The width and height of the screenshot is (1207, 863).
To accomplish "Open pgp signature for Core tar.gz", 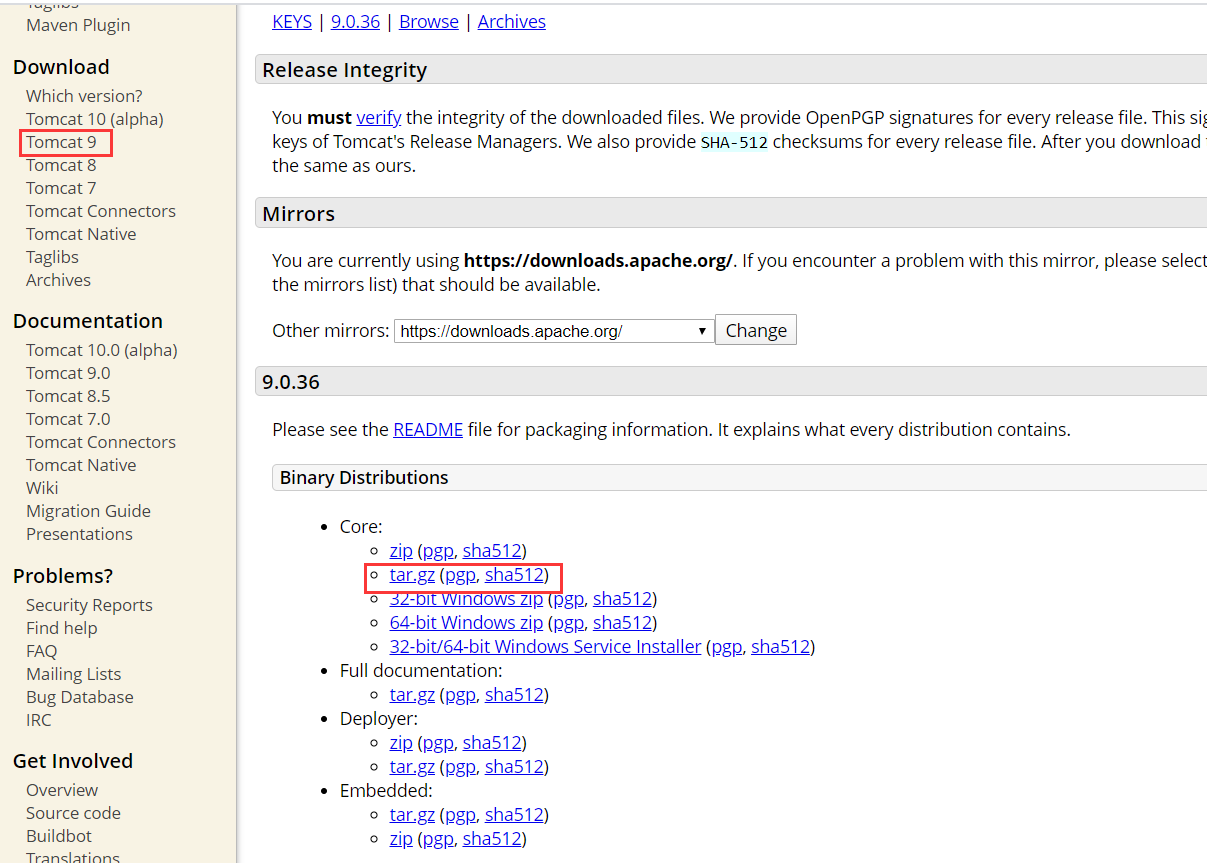I will click(460, 574).
